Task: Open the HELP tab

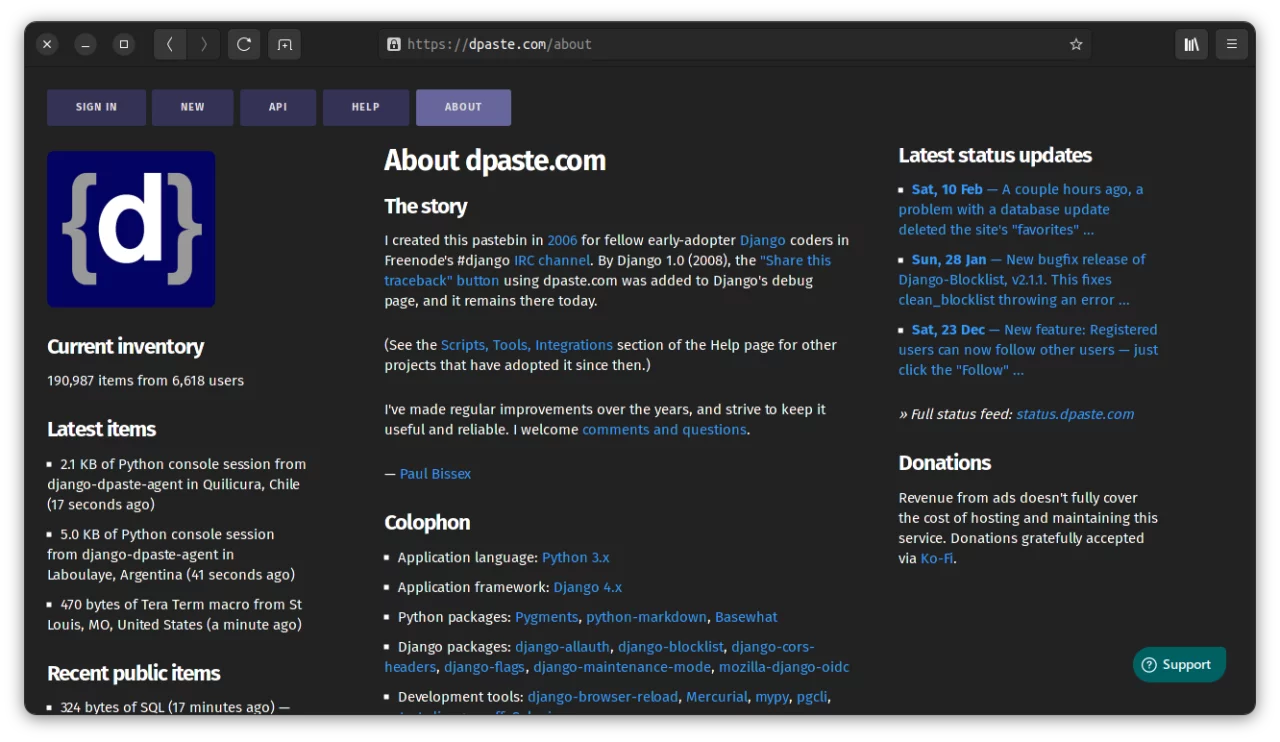Action: (x=365, y=107)
